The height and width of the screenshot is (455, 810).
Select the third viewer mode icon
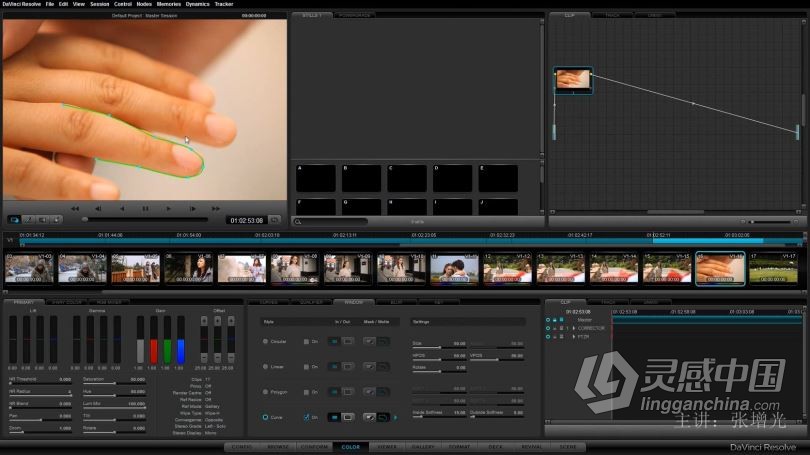pyautogui.click(x=42, y=220)
